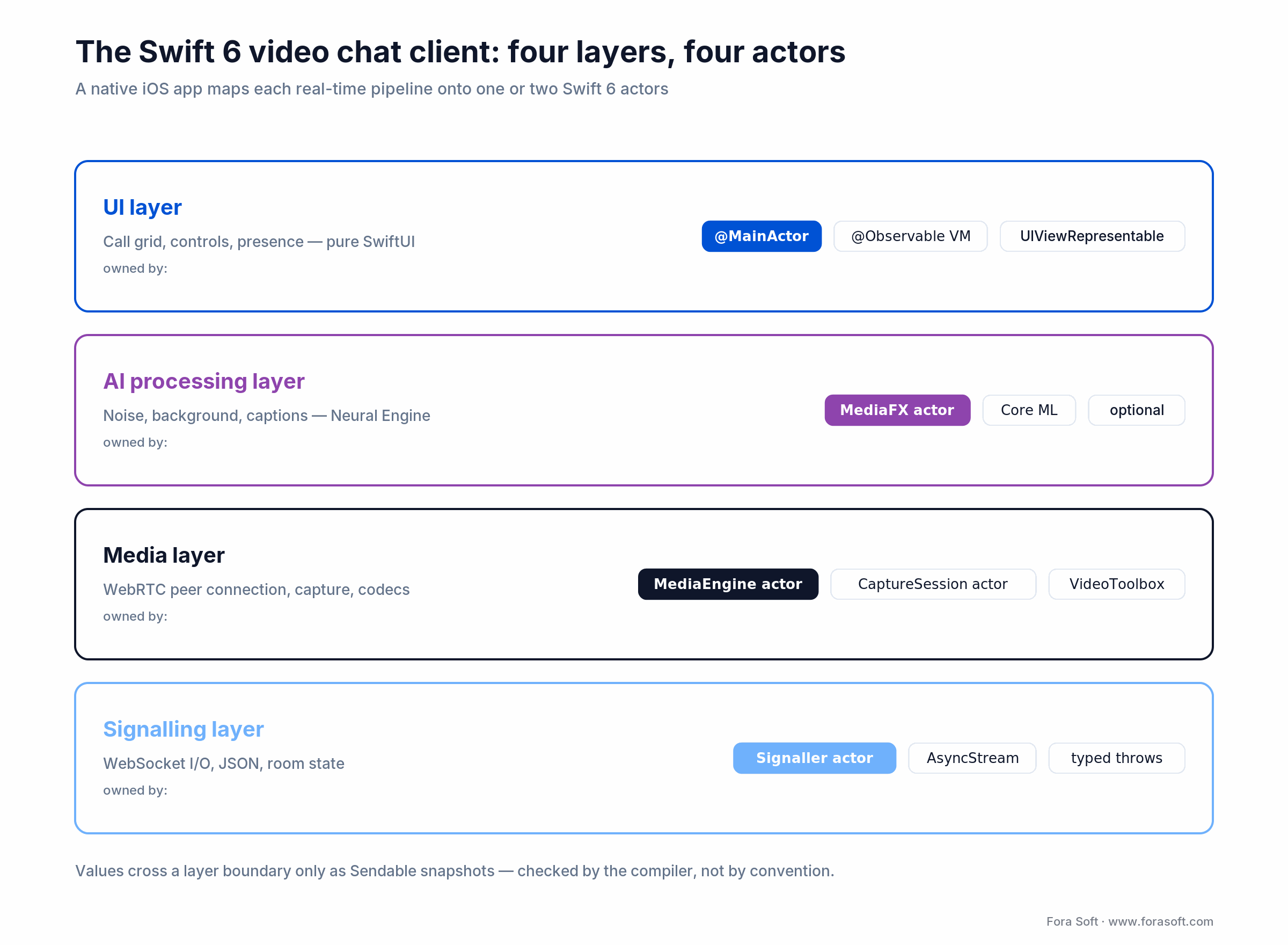Click 'owned by:' in the Signalling layer card
The width and height of the screenshot is (1288, 945).
(x=135, y=790)
